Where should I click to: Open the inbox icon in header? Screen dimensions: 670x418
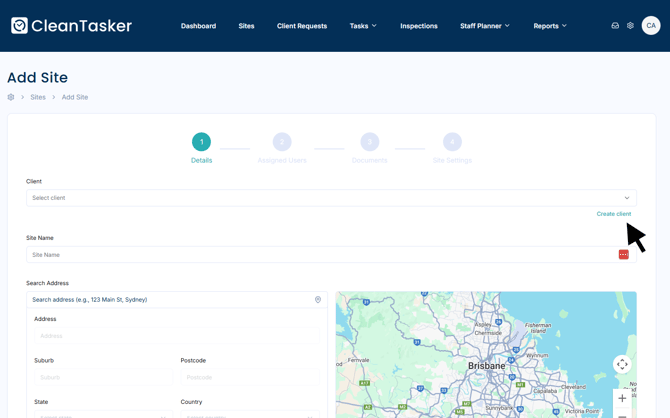pos(615,26)
